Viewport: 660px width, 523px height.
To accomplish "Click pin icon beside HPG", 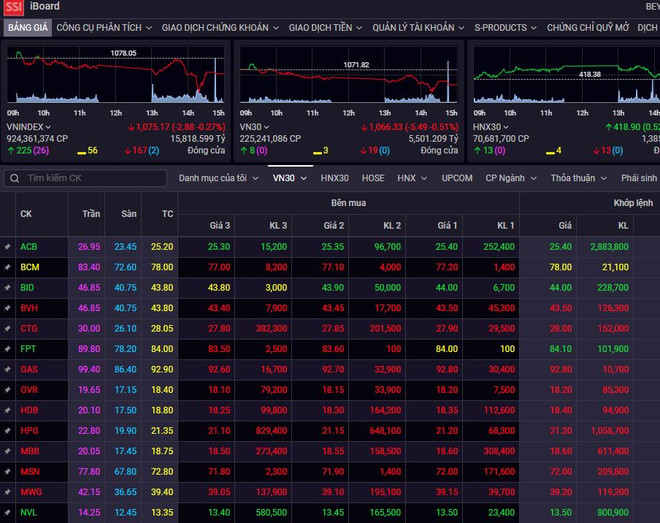I will pyautogui.click(x=8, y=430).
